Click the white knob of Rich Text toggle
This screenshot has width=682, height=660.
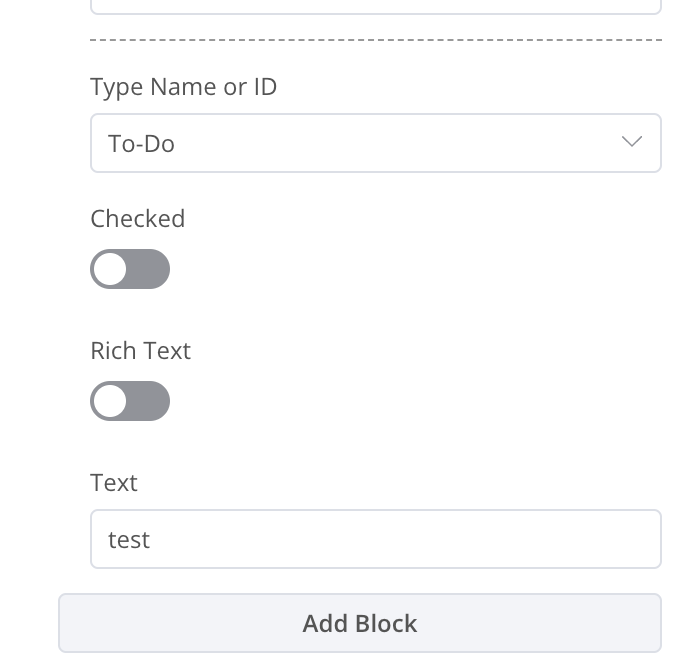pyautogui.click(x=111, y=401)
